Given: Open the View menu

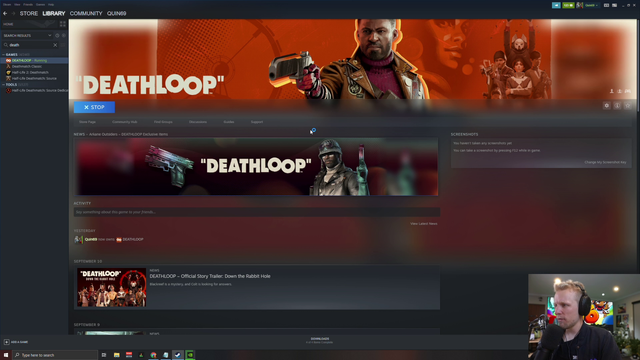Looking at the screenshot, I should (x=17, y=4).
